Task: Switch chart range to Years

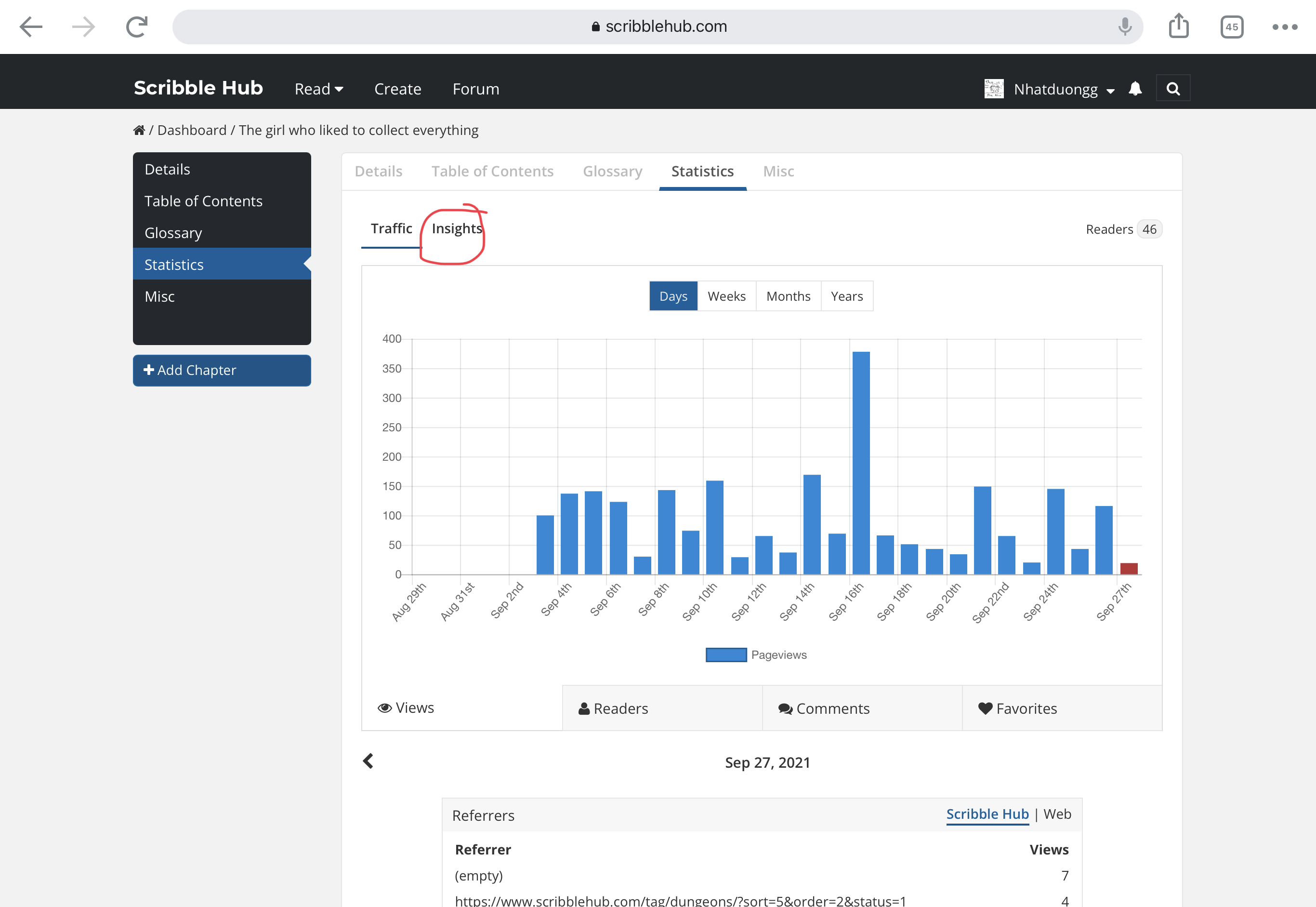Action: [x=846, y=296]
